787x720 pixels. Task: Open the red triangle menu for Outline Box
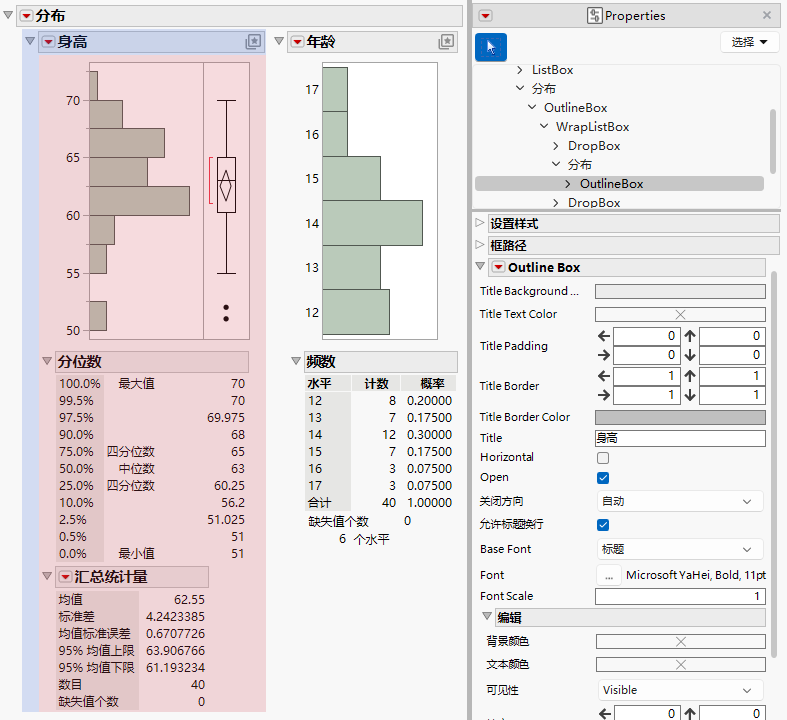pos(498,267)
